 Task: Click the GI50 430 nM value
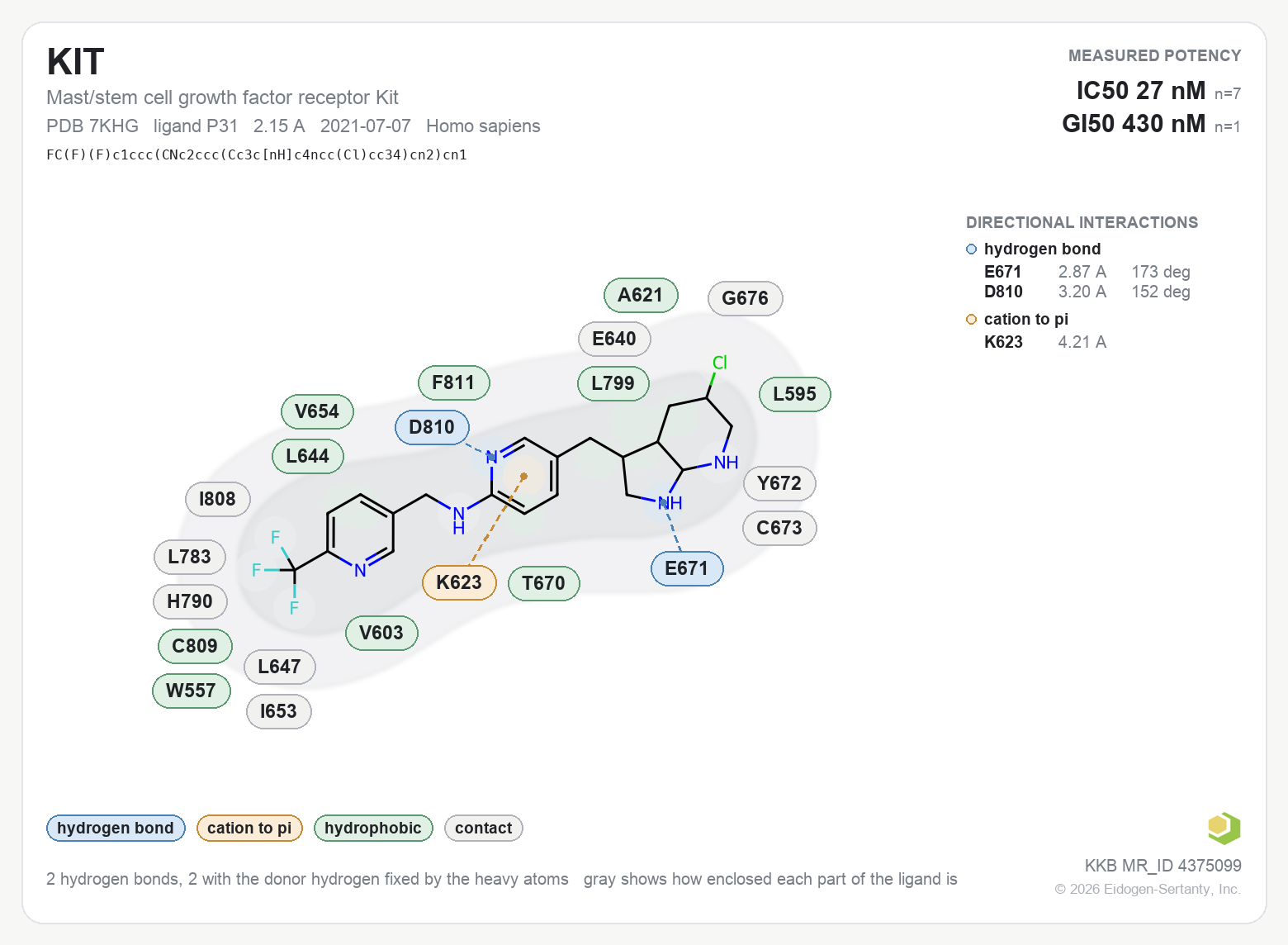1134,123
